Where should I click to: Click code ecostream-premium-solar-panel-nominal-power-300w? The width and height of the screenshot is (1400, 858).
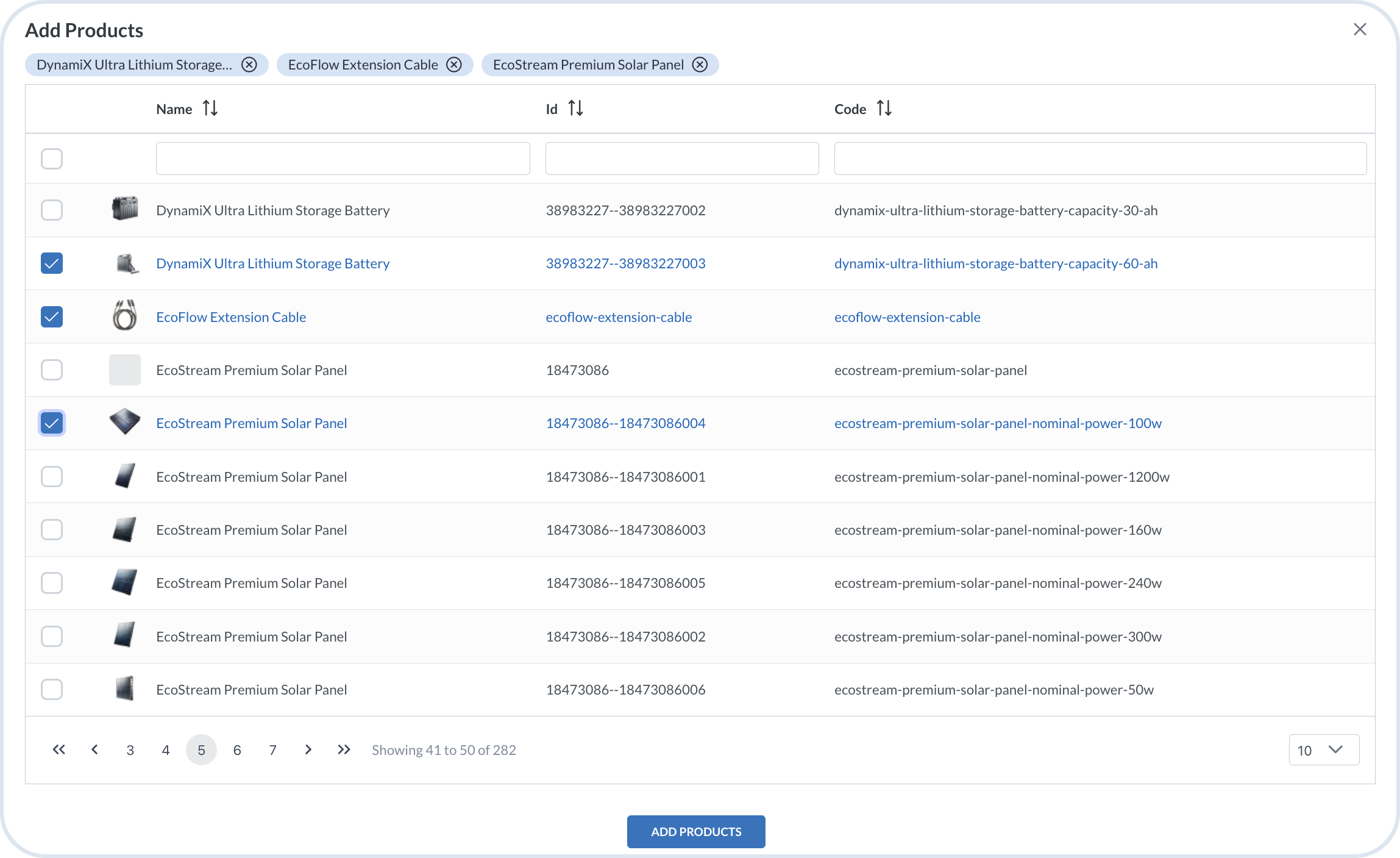[x=998, y=636]
